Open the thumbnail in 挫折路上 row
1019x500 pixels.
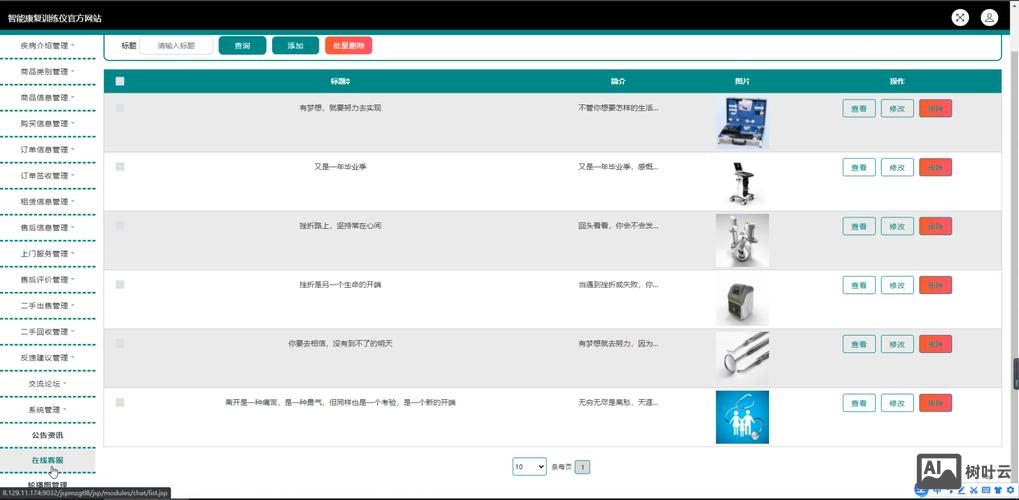[x=742, y=241]
